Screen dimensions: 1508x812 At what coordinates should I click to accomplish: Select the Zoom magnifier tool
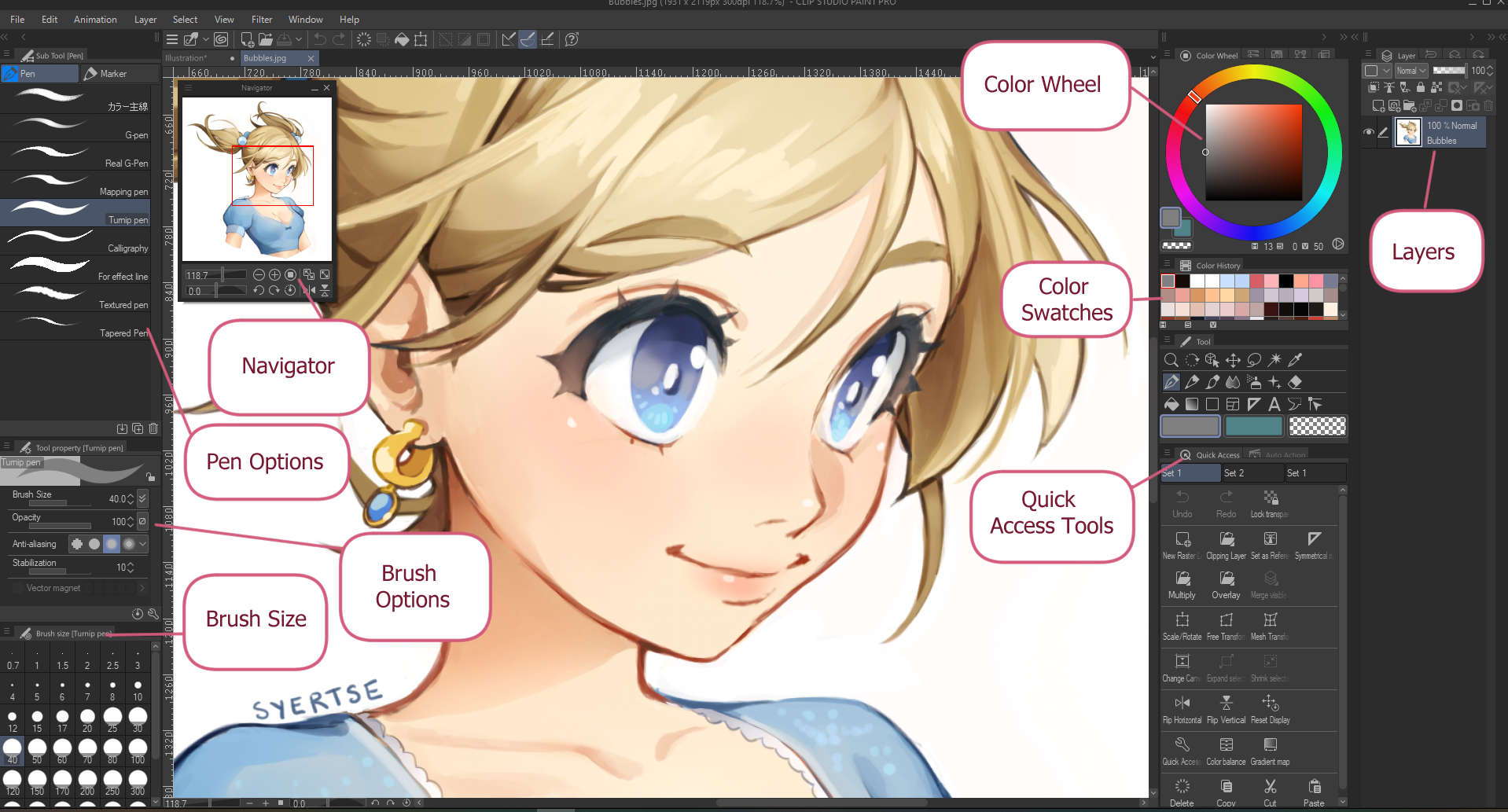(1171, 360)
